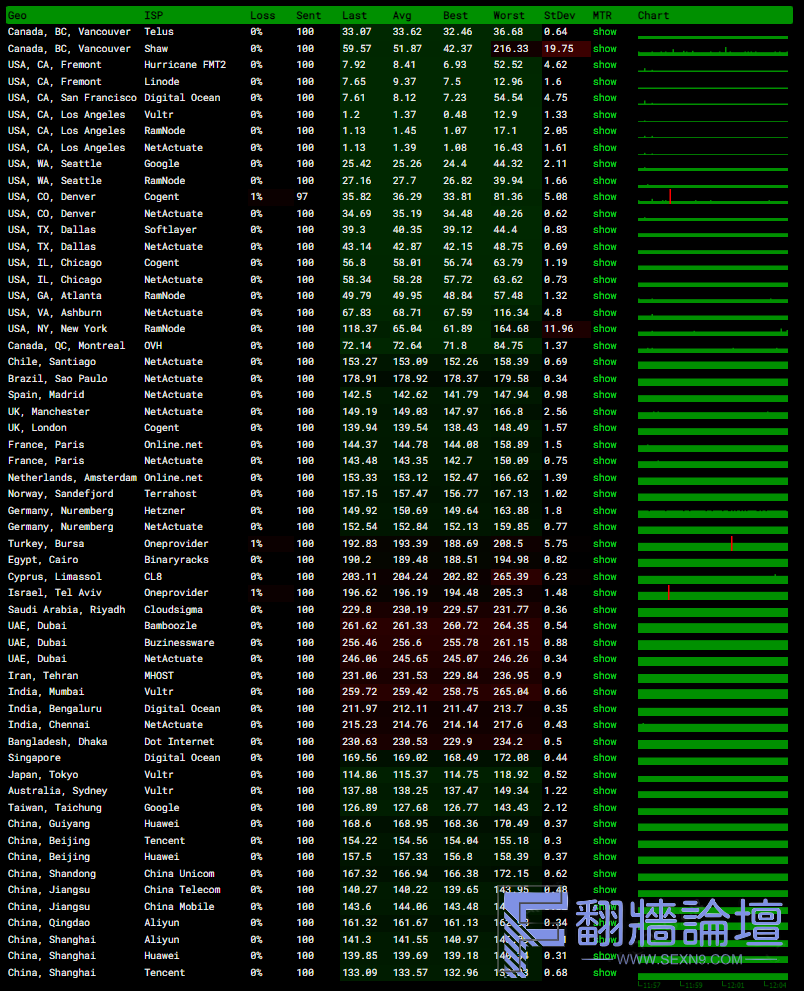Click best value 0.48 for Vultr Los Angeles
This screenshot has width=804, height=991.
[455, 114]
